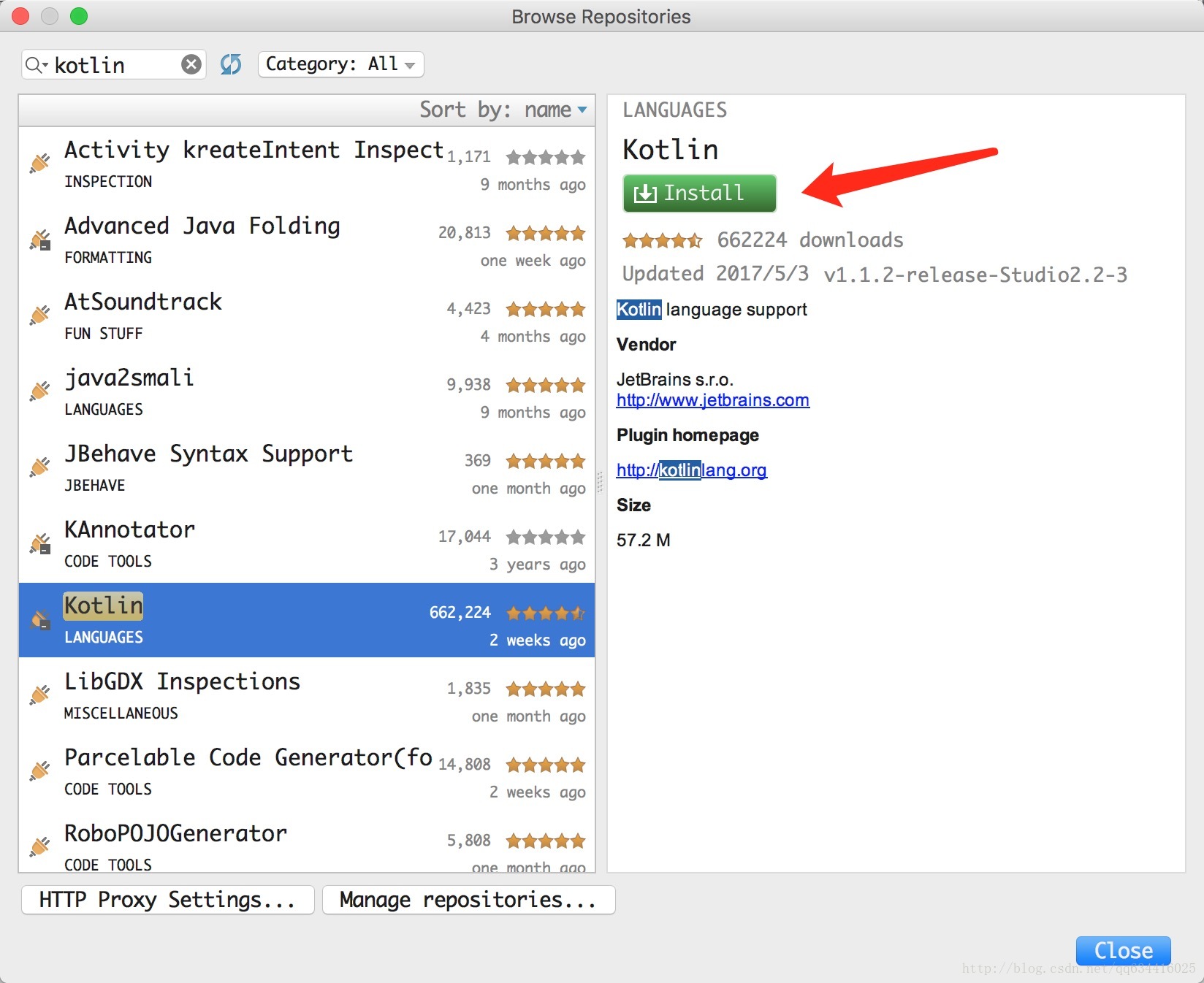
Task: Open the search magnifier options
Action: point(37,65)
